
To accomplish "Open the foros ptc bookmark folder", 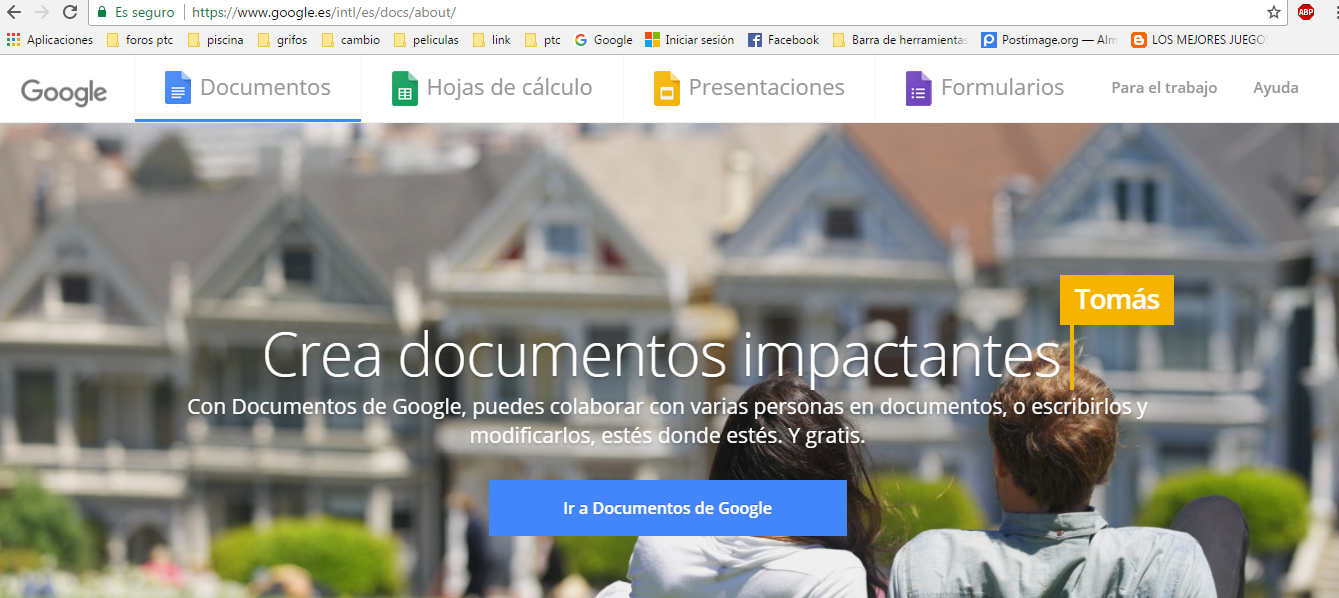I will coord(140,40).
